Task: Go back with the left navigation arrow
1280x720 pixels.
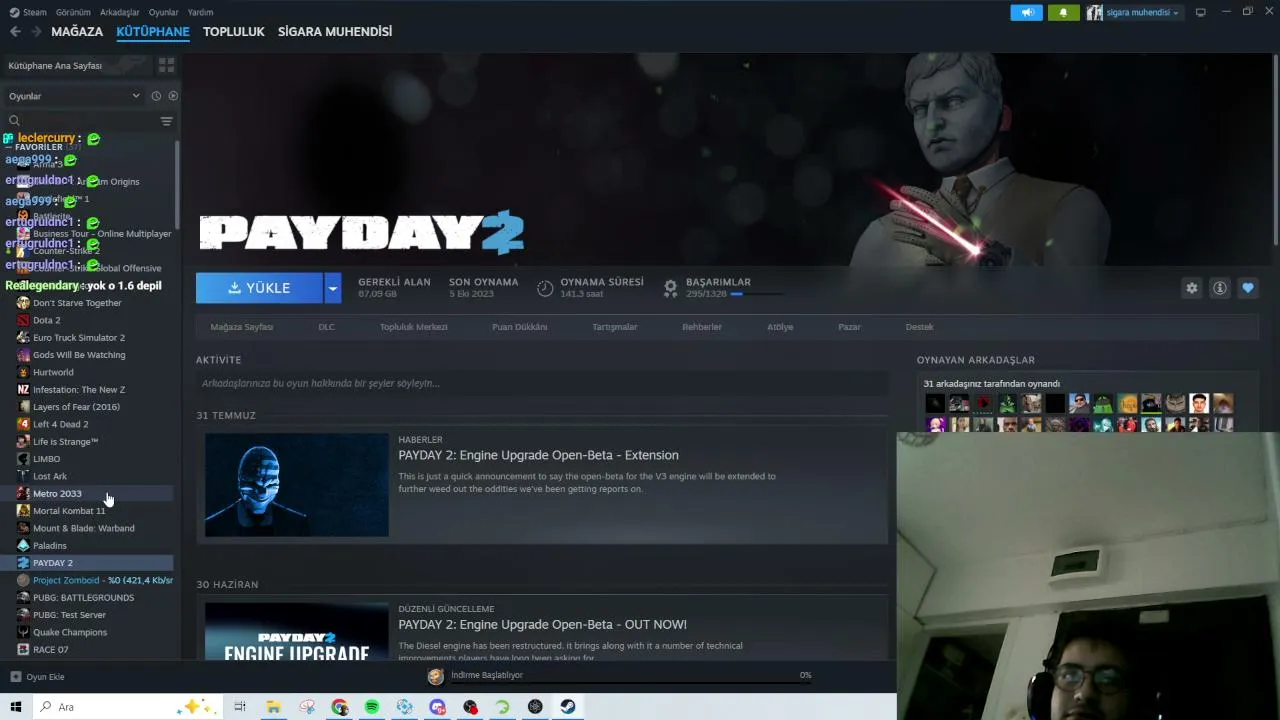Action: (15, 32)
